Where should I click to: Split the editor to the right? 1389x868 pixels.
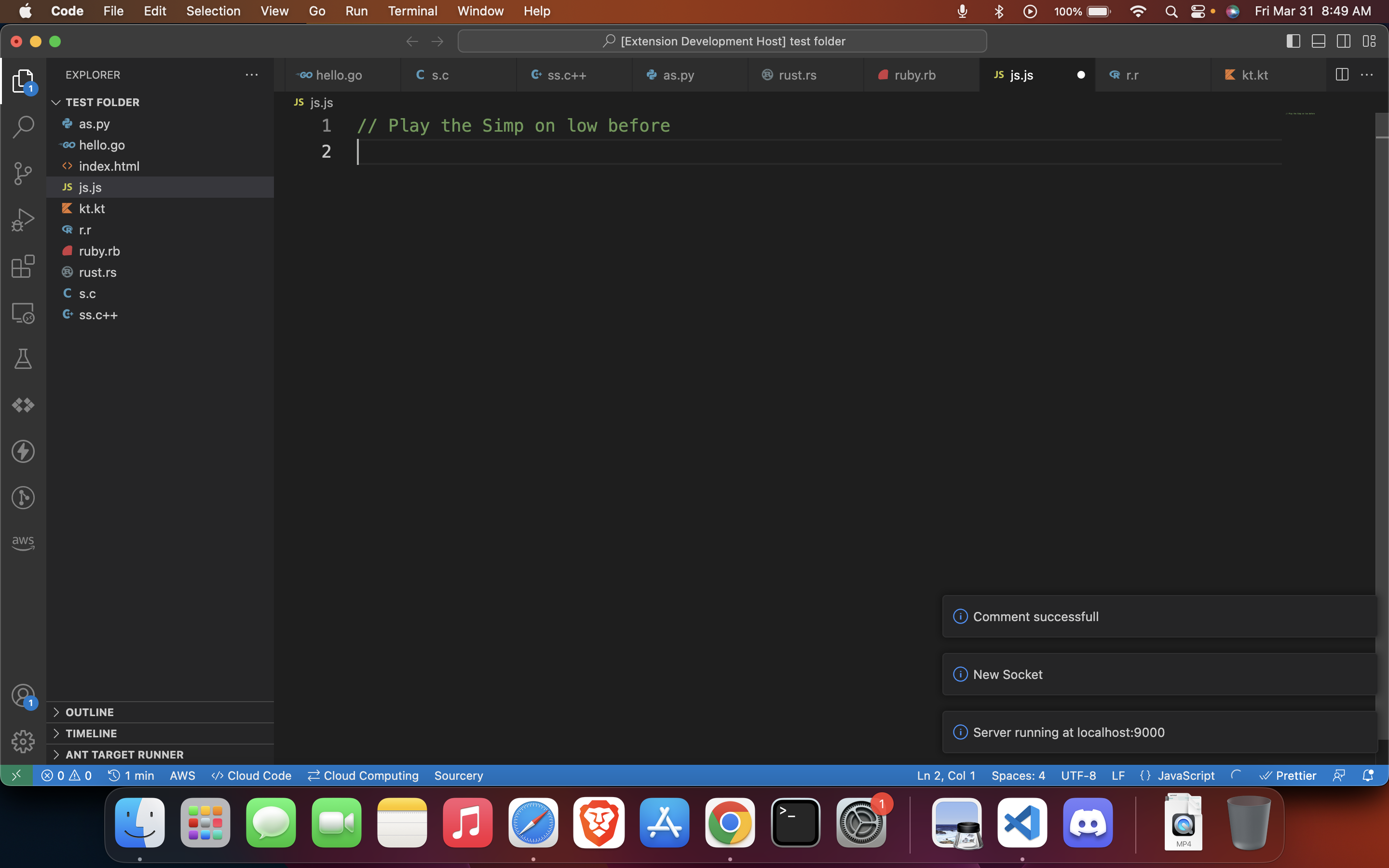[x=1341, y=75]
